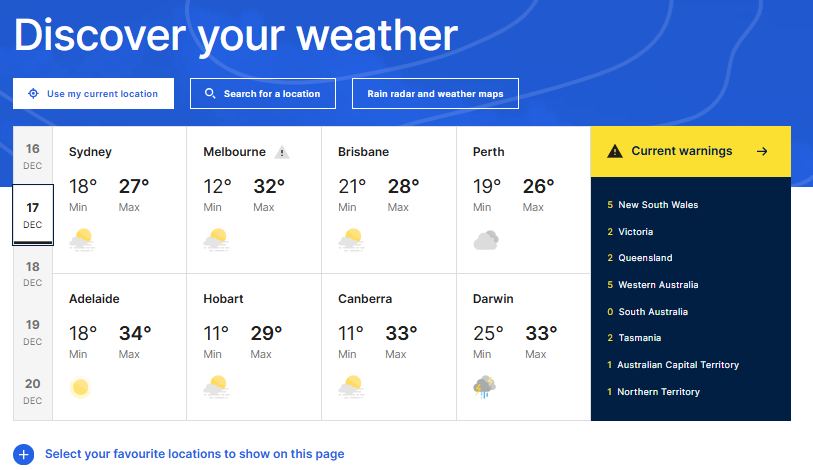Open the Brisbane forecast card
Image resolution: width=813 pixels, height=470 pixels.
[389, 199]
